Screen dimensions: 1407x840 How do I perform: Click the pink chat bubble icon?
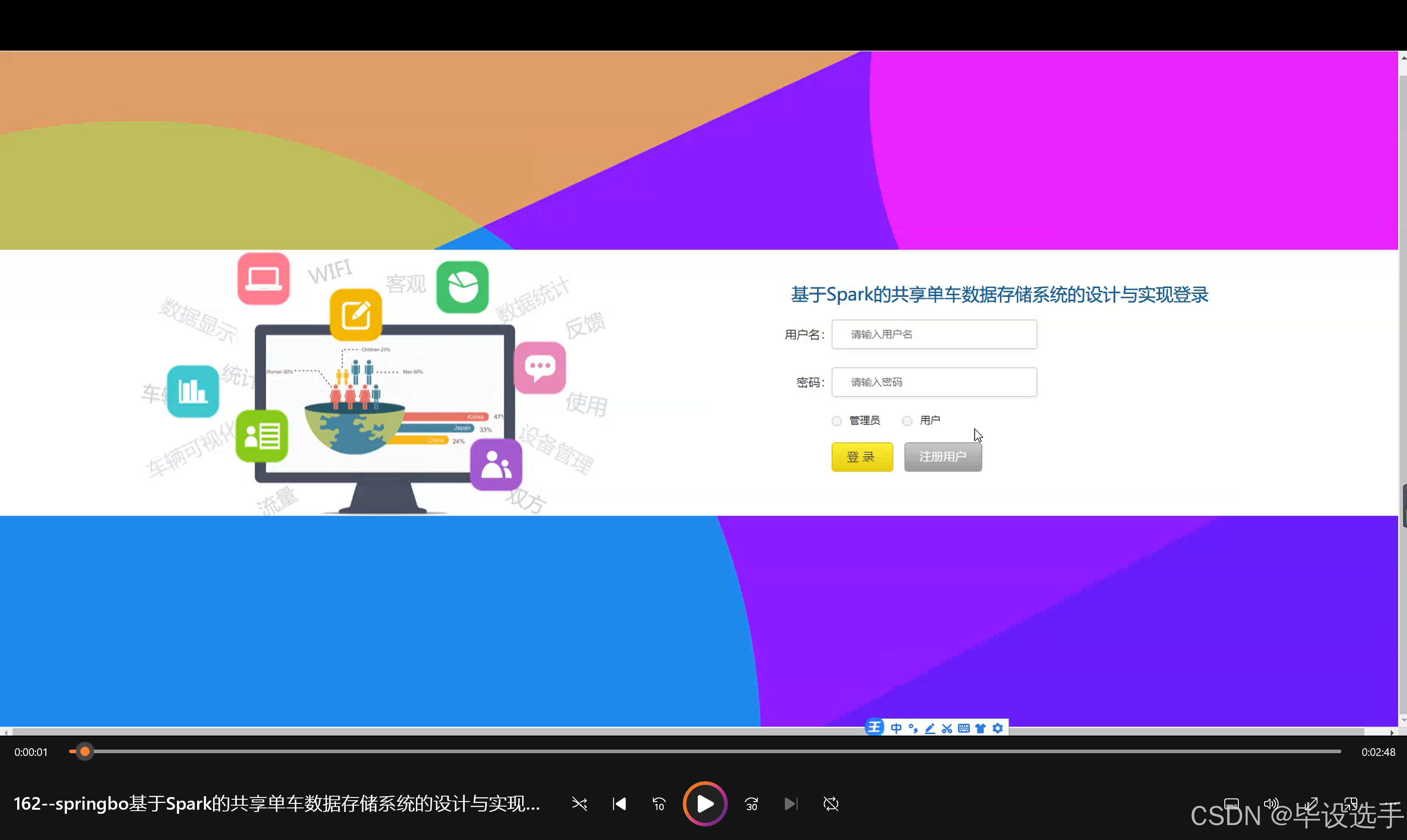pyautogui.click(x=540, y=368)
